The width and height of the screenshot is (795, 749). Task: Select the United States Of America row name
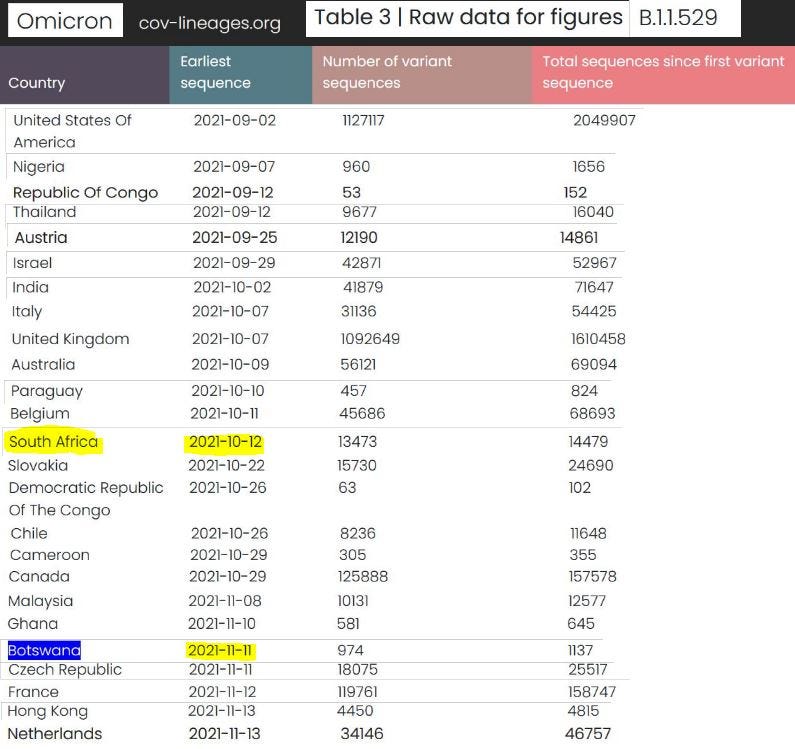coord(72,131)
